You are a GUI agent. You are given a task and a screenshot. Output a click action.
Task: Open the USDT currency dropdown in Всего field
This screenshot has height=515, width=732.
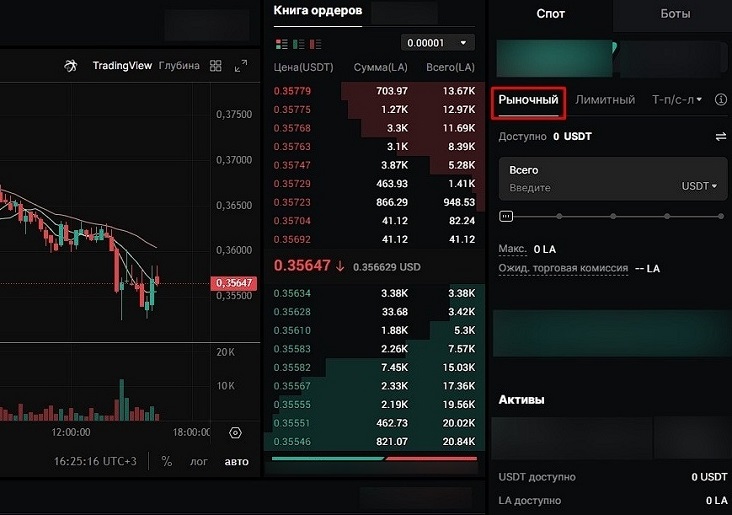coord(699,186)
